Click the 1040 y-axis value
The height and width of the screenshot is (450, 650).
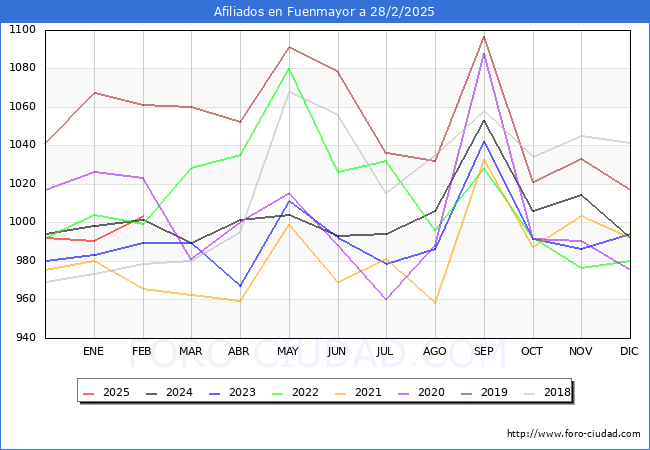pos(23,145)
